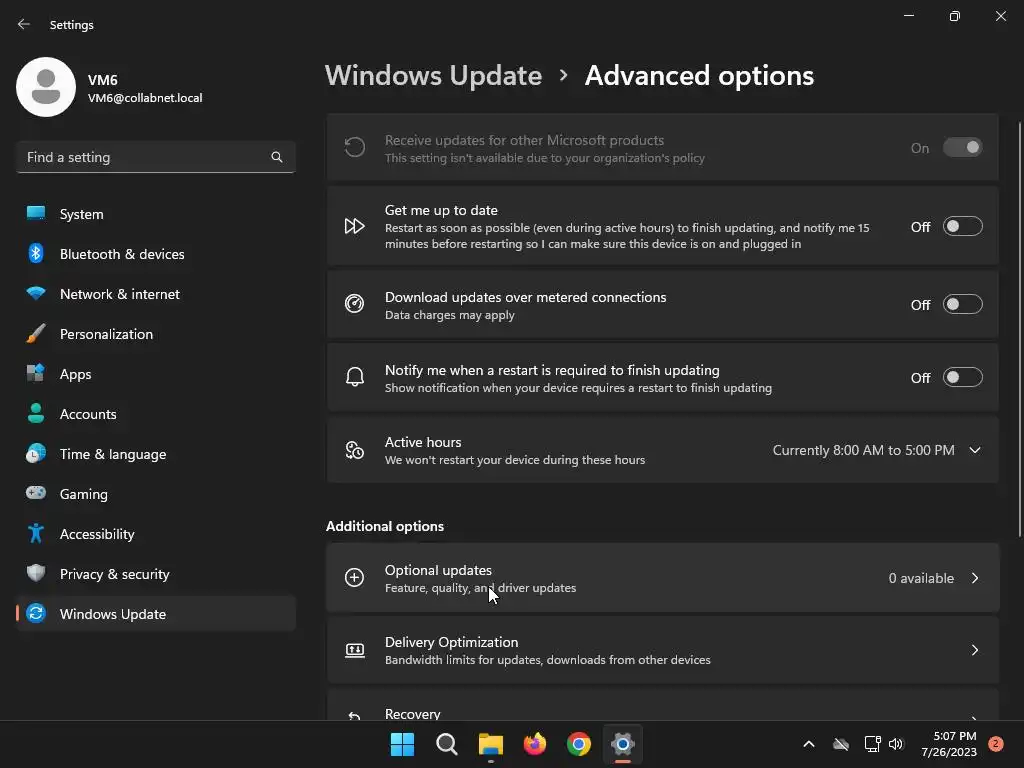This screenshot has width=1024, height=768.
Task: Click the bell icon beside restart notification
Action: point(355,377)
